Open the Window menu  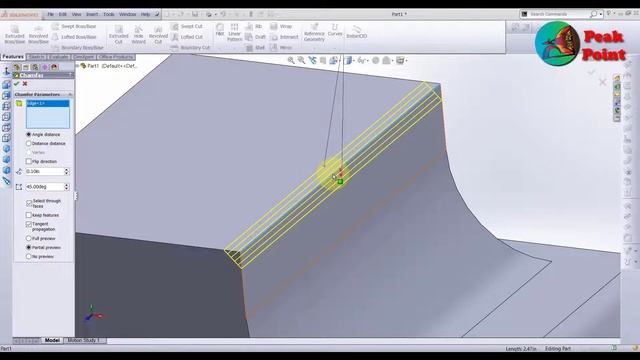[x=127, y=14]
